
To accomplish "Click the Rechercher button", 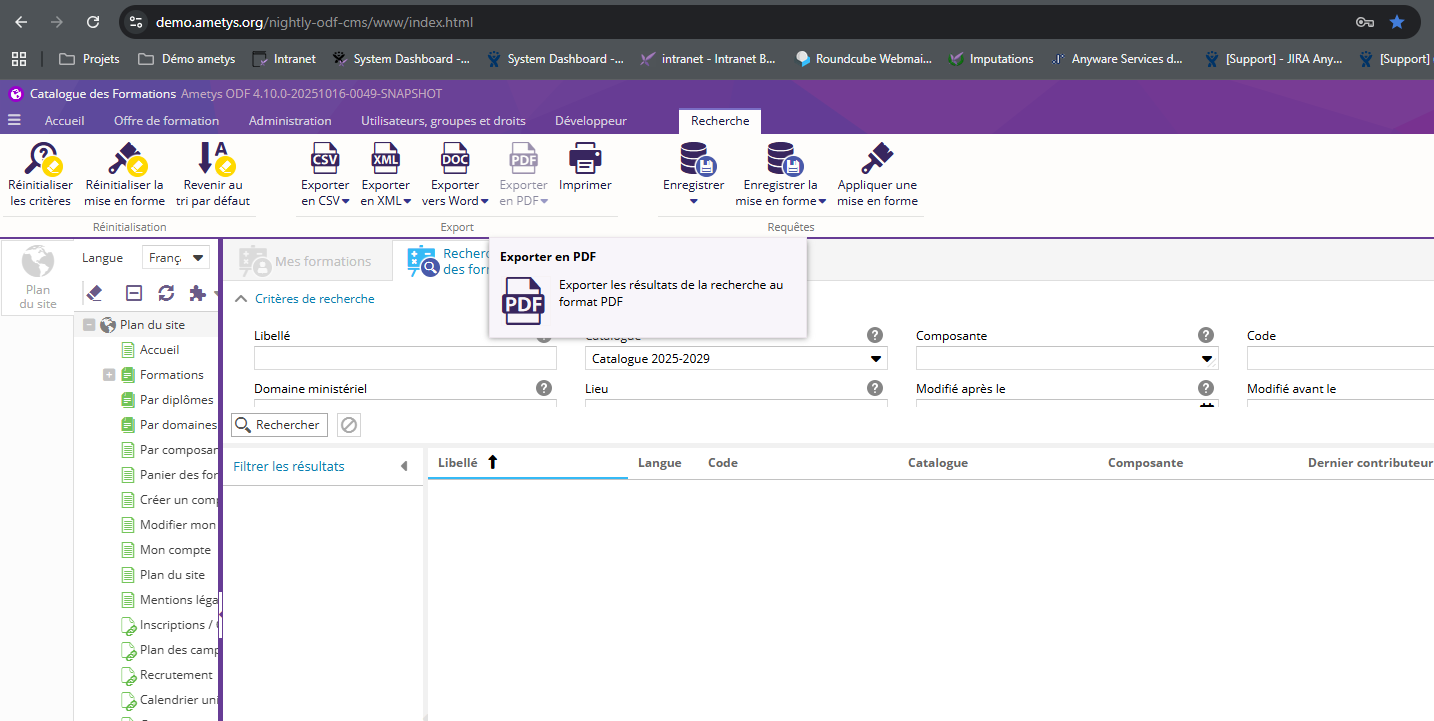I will pos(279,425).
